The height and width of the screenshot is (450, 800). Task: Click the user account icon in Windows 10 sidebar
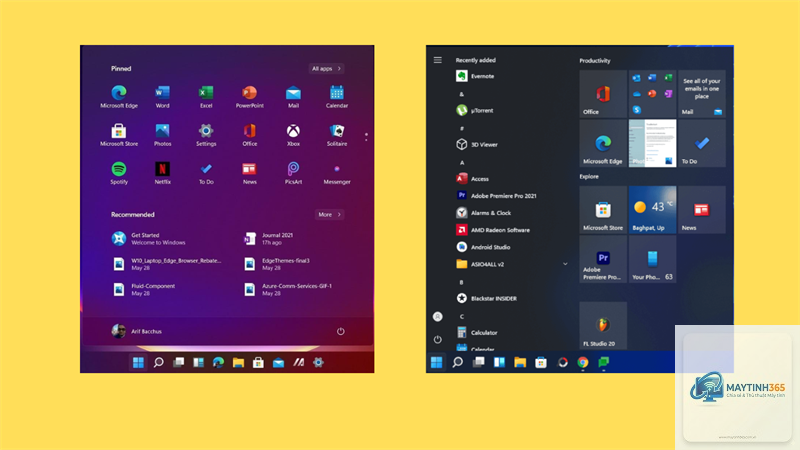coord(438,317)
